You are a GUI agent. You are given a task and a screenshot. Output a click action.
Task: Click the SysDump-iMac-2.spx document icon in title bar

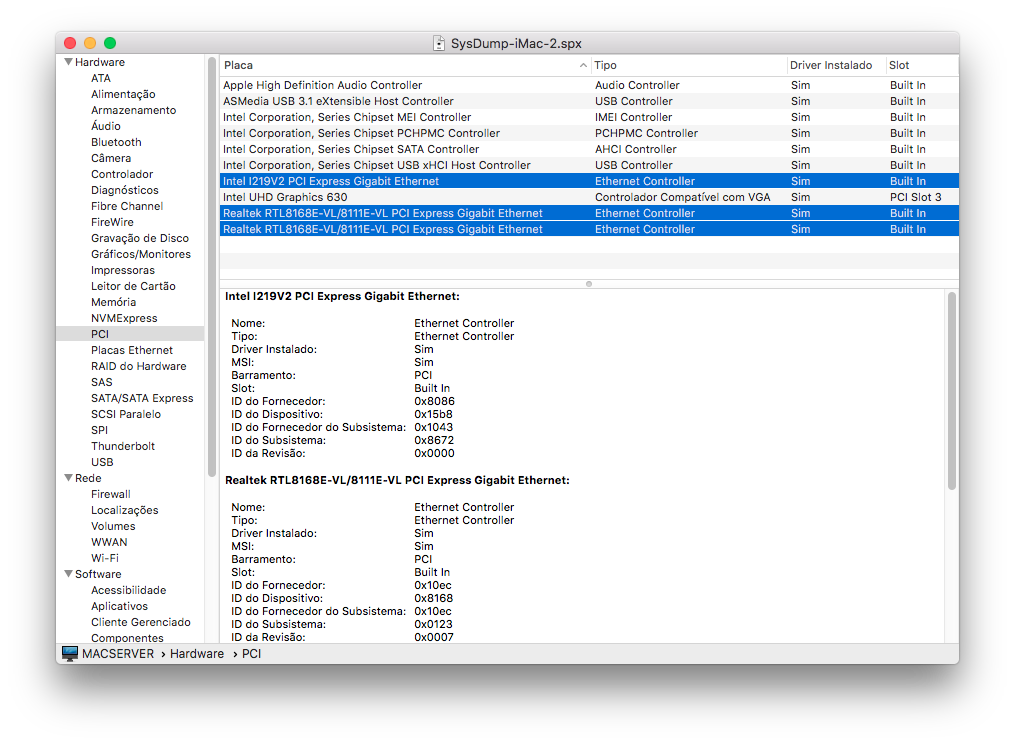[439, 43]
